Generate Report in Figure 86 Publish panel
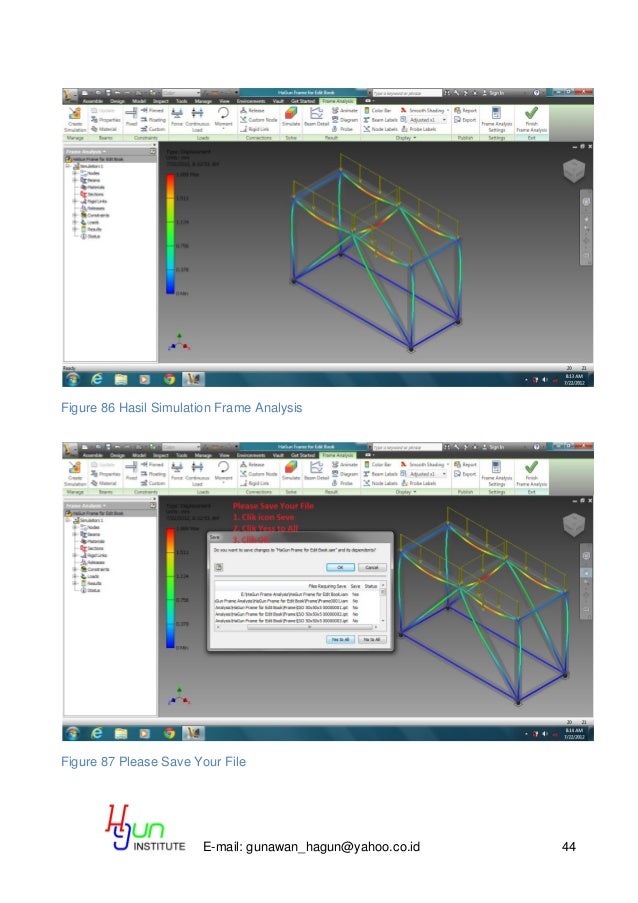The height and width of the screenshot is (903, 638). point(465,110)
